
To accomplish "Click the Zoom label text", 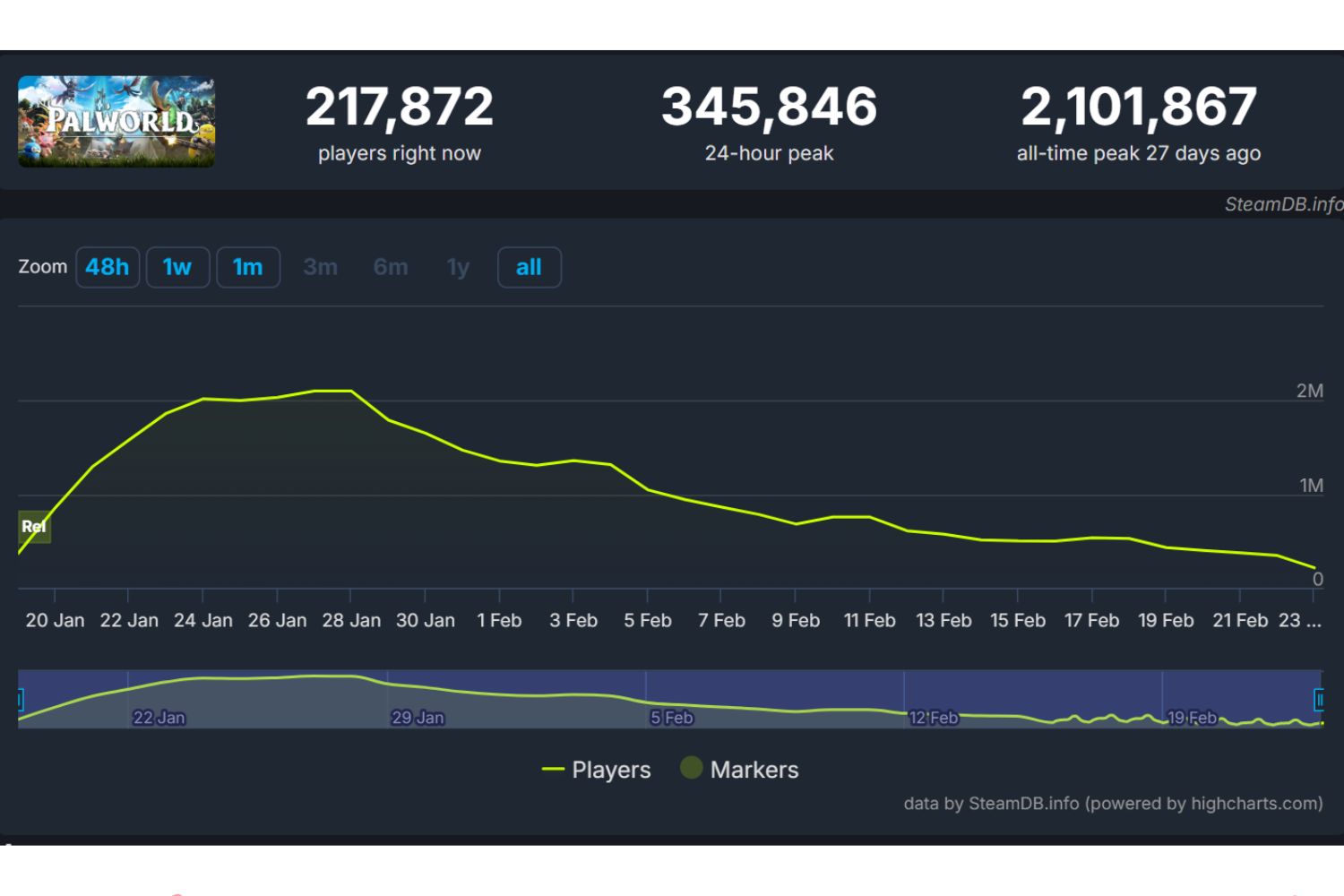I will [43, 267].
